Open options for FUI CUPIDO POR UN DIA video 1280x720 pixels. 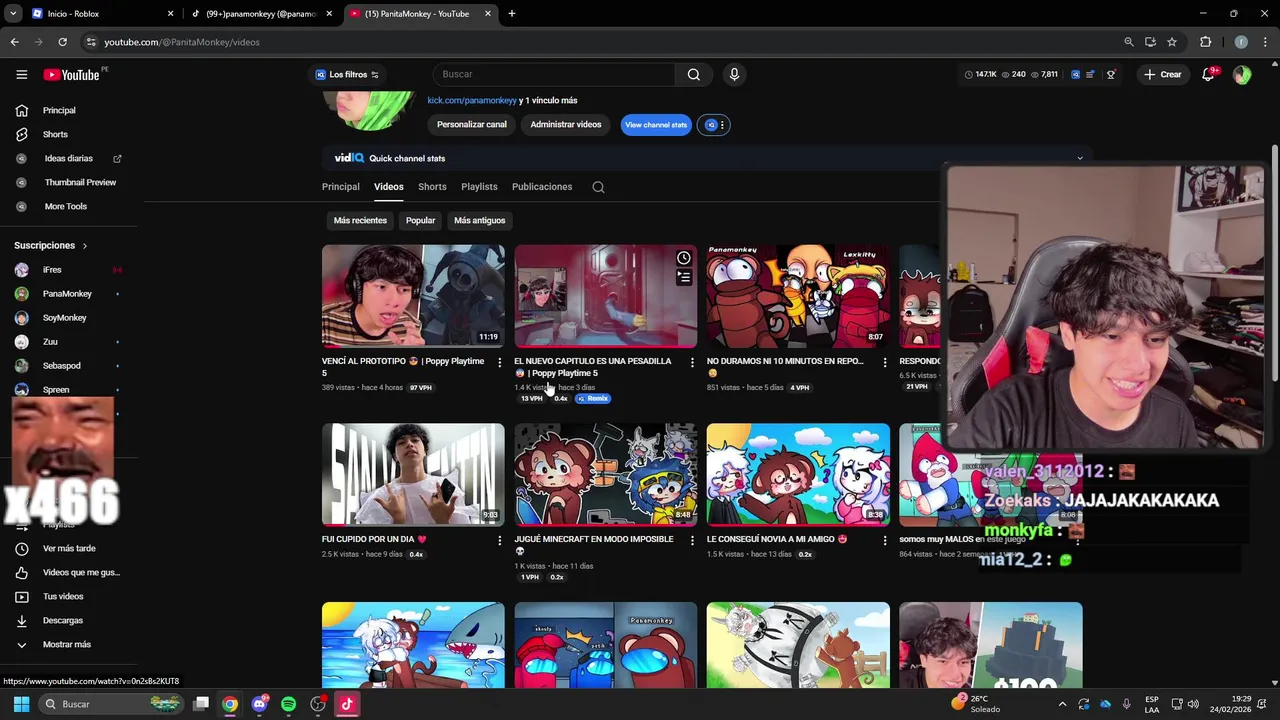pos(499,540)
